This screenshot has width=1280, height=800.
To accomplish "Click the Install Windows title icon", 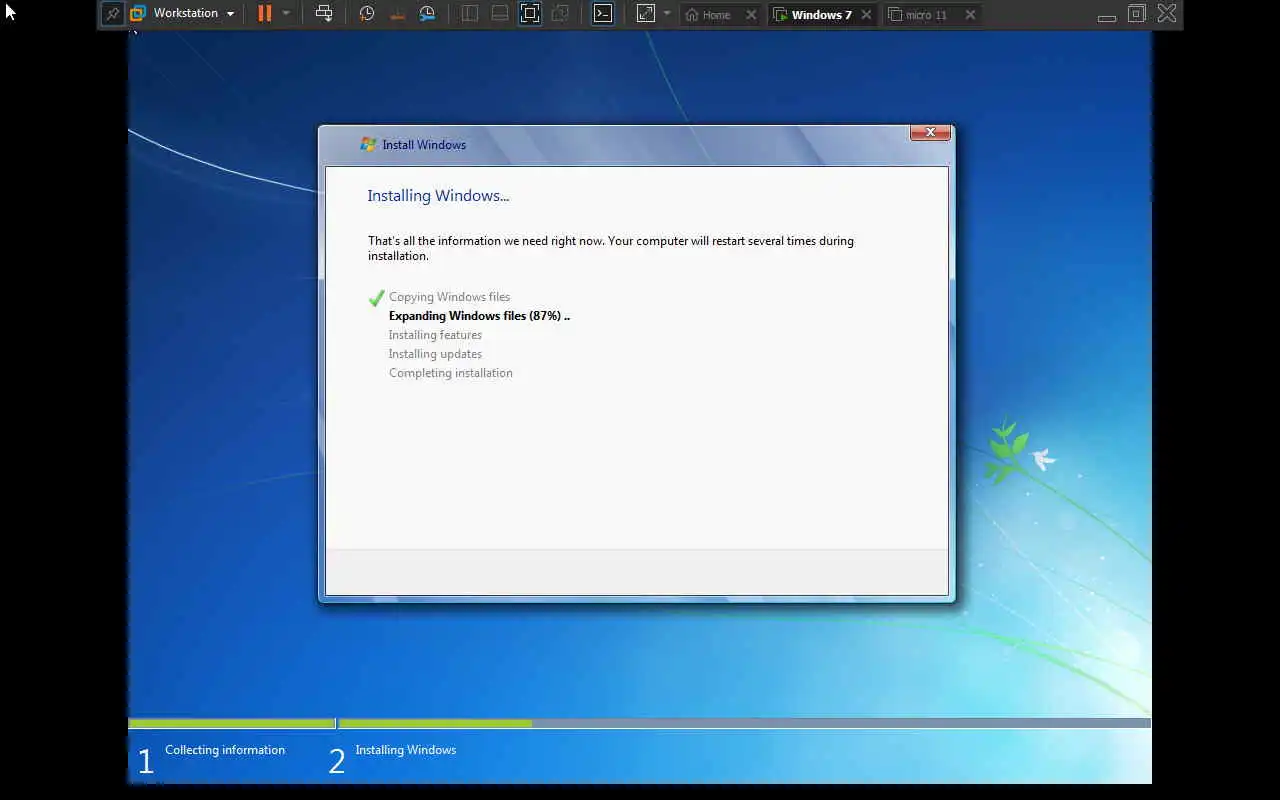I will 368,144.
